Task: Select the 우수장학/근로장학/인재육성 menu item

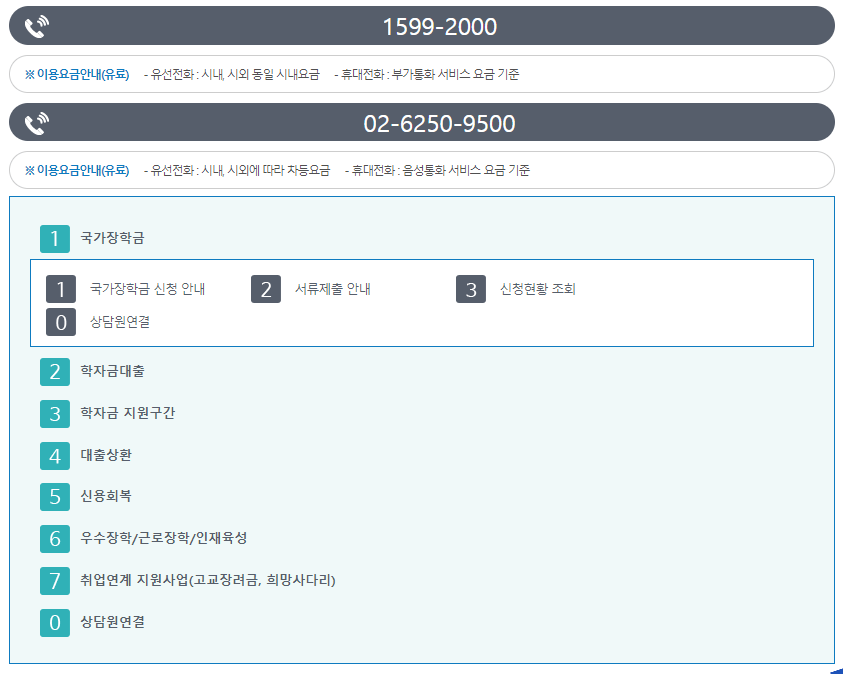Action: pos(166,539)
